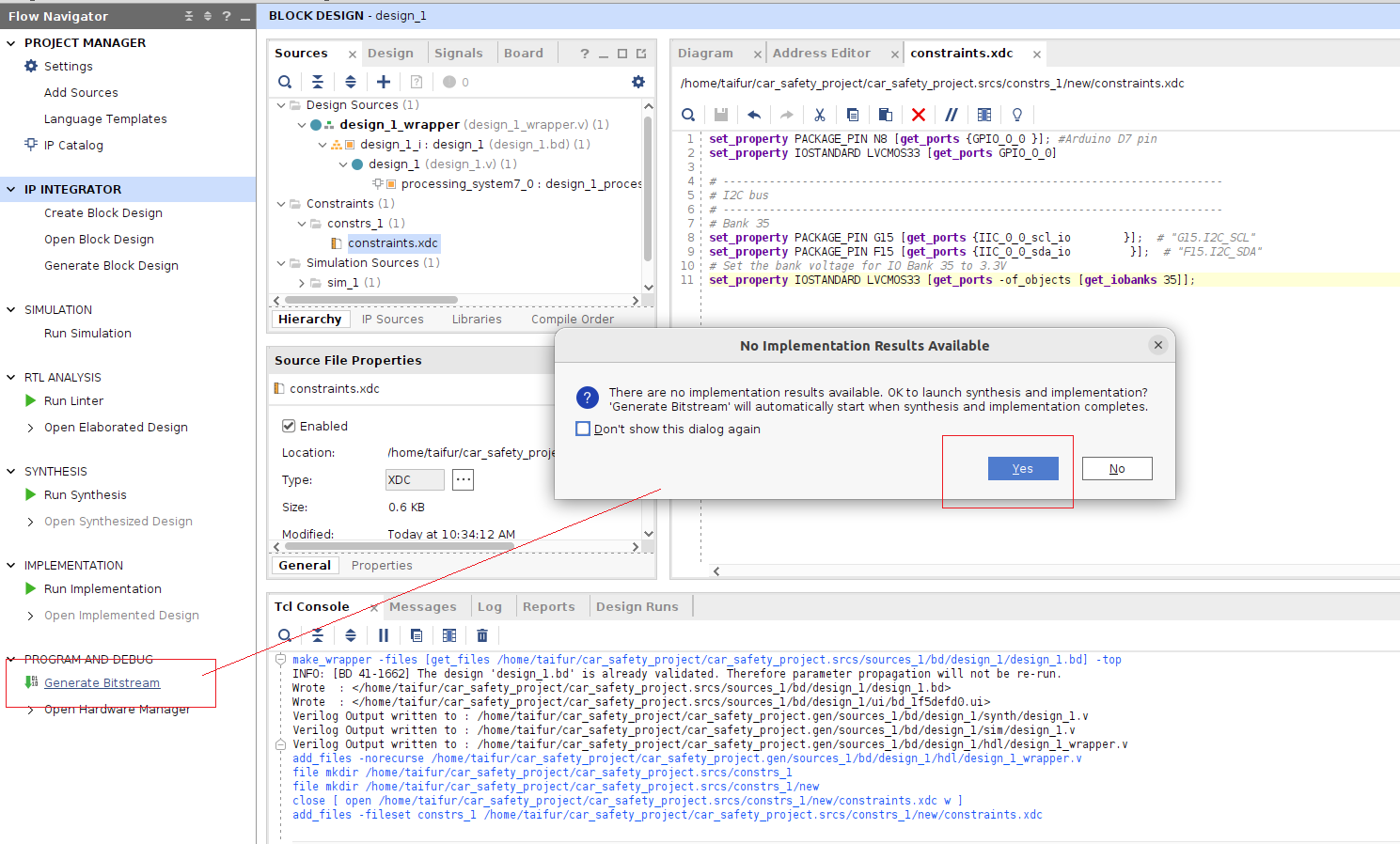Click the XDC file Type field
The height and width of the screenshot is (844, 1400).
tap(415, 479)
